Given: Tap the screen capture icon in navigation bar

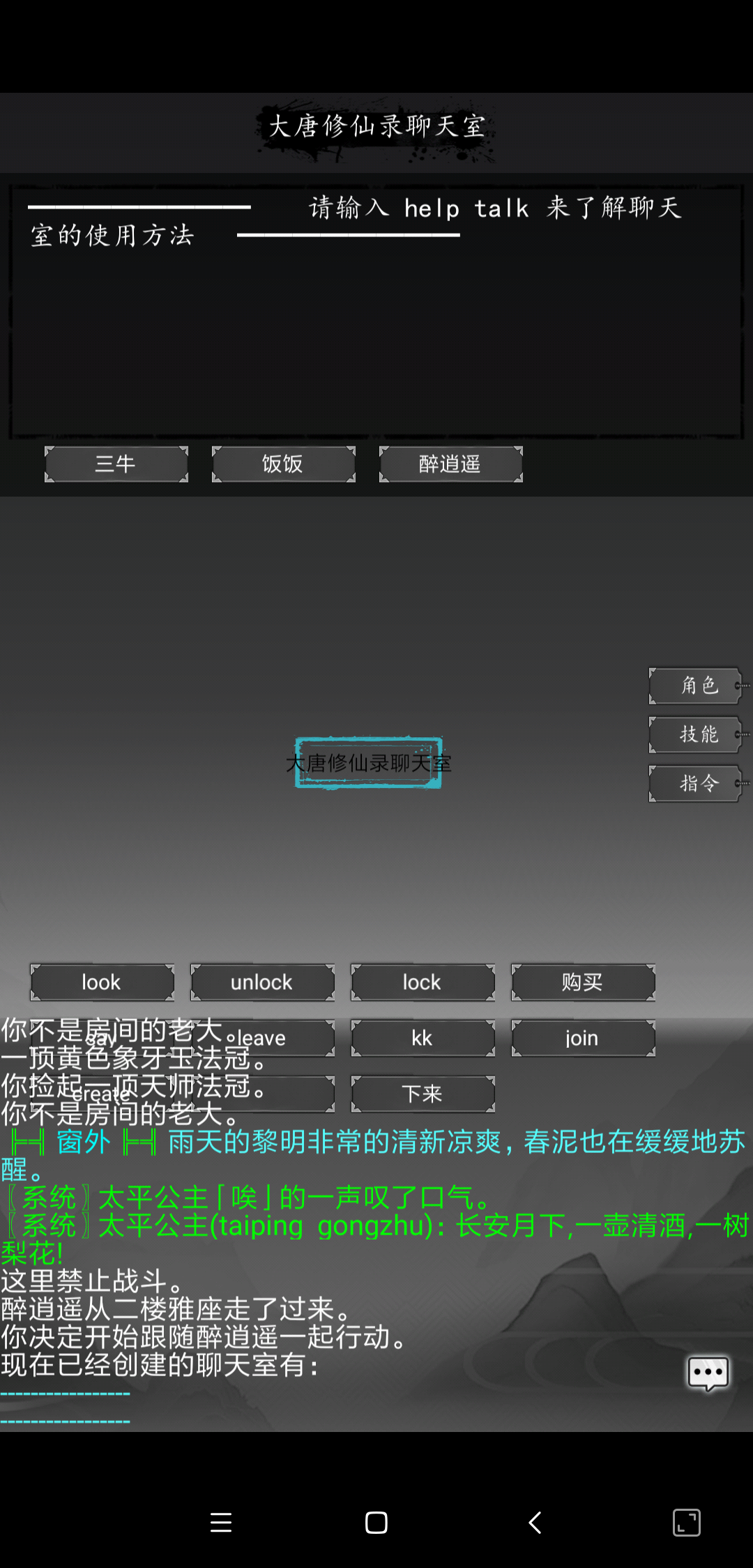Looking at the screenshot, I should (x=687, y=1523).
